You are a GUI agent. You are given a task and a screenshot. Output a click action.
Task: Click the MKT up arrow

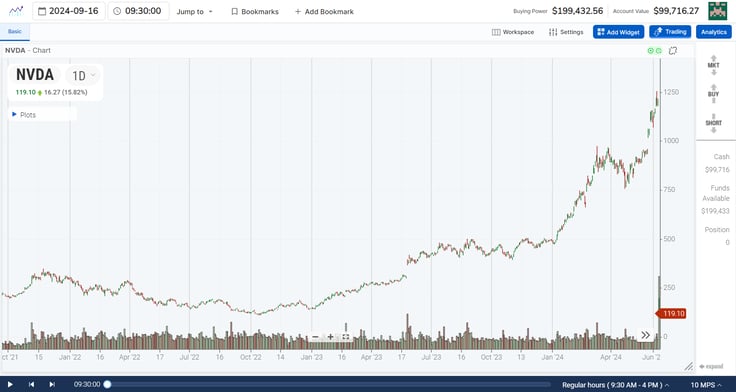tap(713, 58)
